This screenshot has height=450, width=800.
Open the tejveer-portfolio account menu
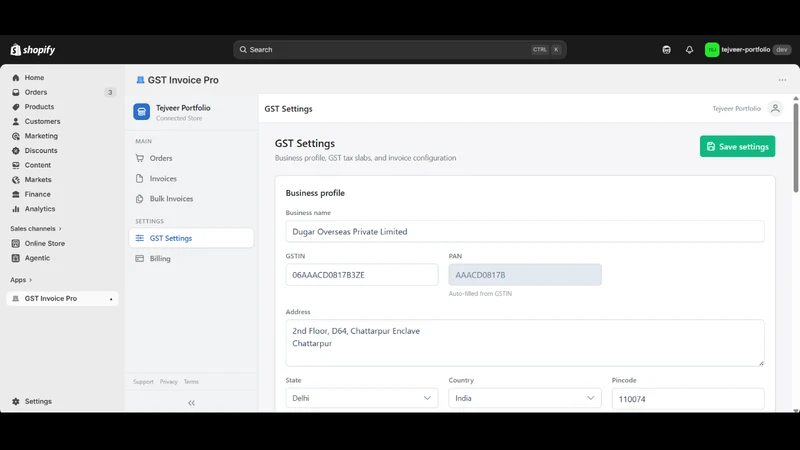(747, 49)
